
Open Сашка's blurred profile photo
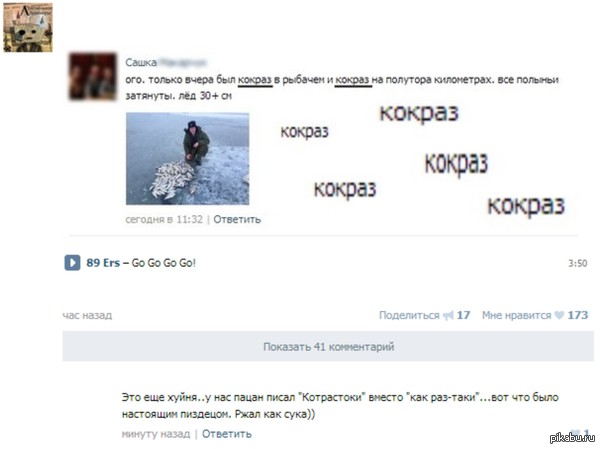coord(93,77)
